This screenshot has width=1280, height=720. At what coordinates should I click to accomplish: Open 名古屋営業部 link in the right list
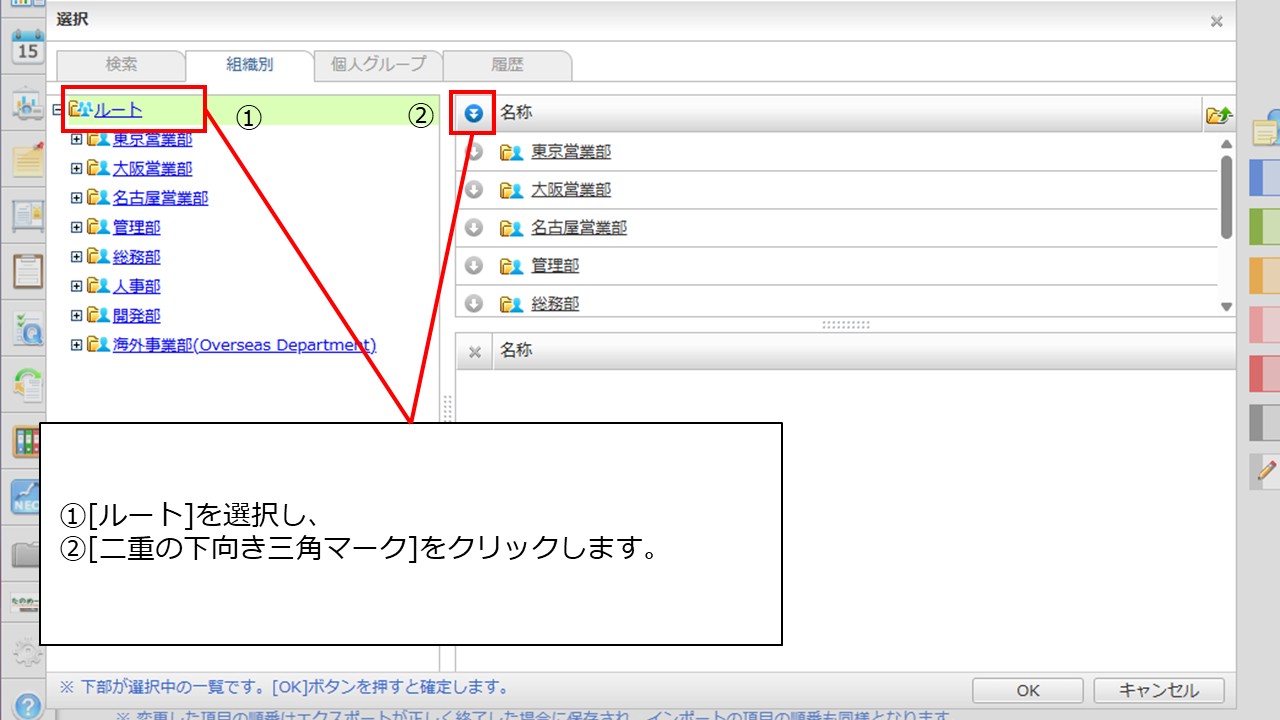pos(579,228)
